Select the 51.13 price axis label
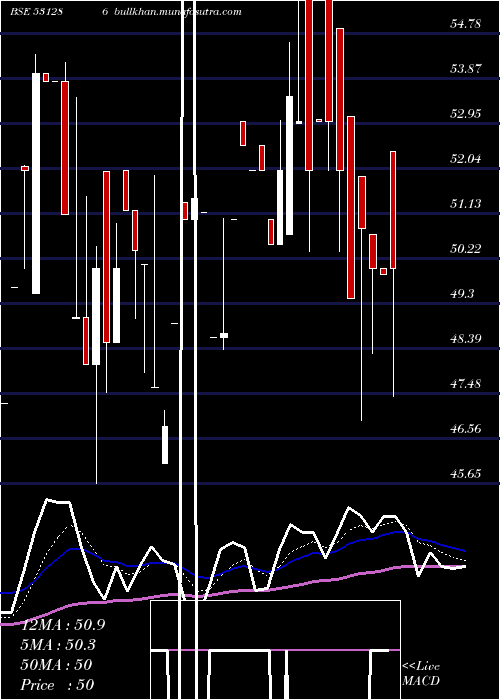 466,204
